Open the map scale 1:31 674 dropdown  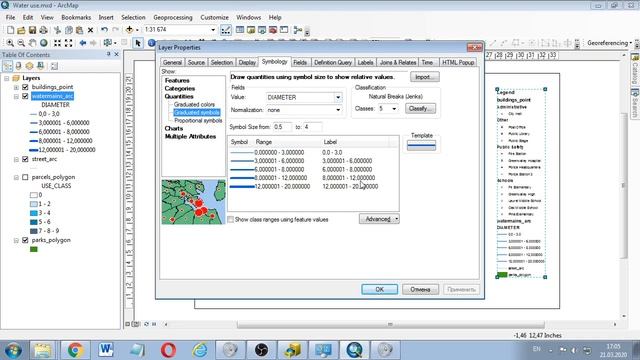[213, 30]
